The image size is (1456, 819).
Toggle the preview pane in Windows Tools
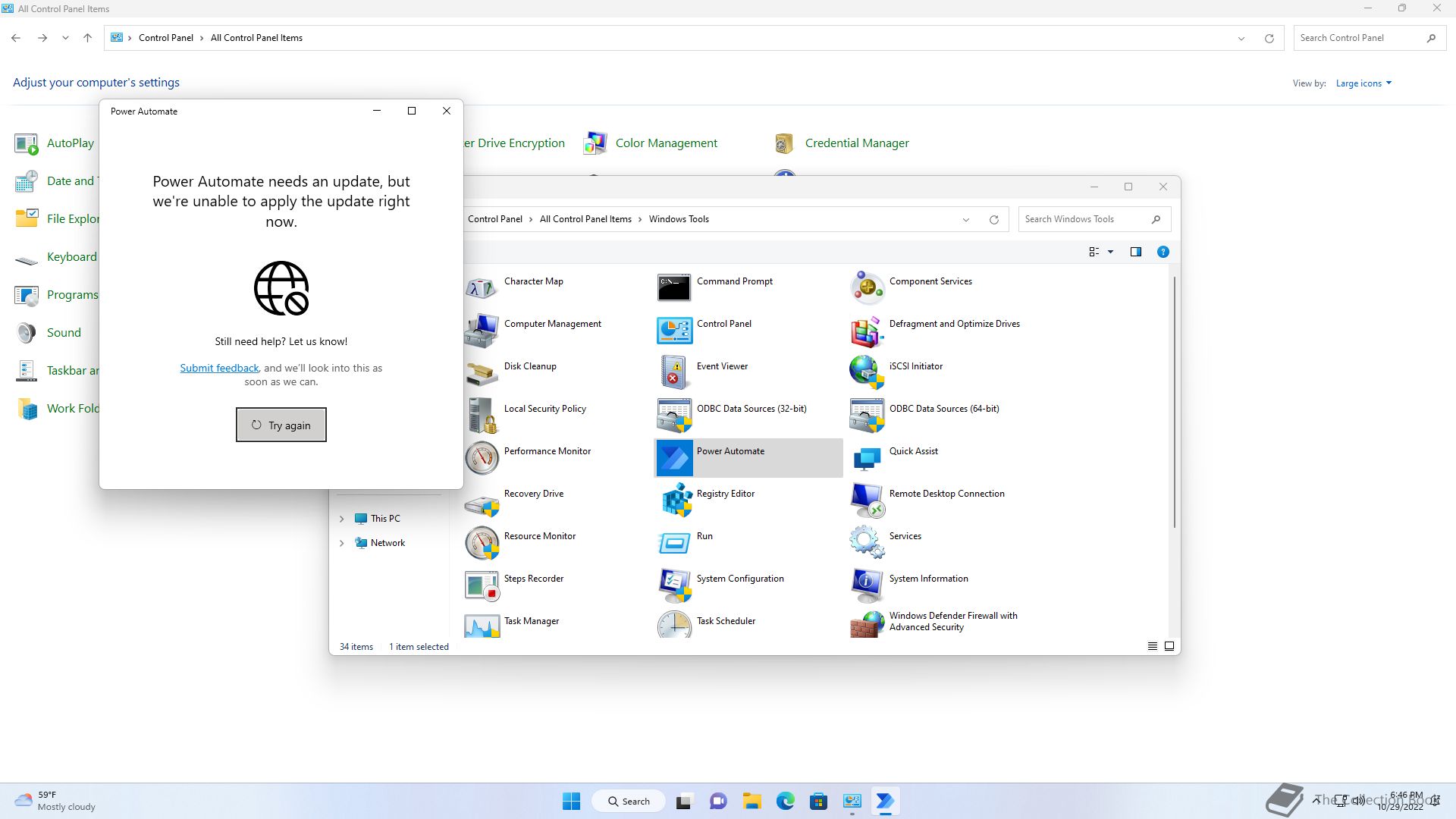pos(1135,252)
